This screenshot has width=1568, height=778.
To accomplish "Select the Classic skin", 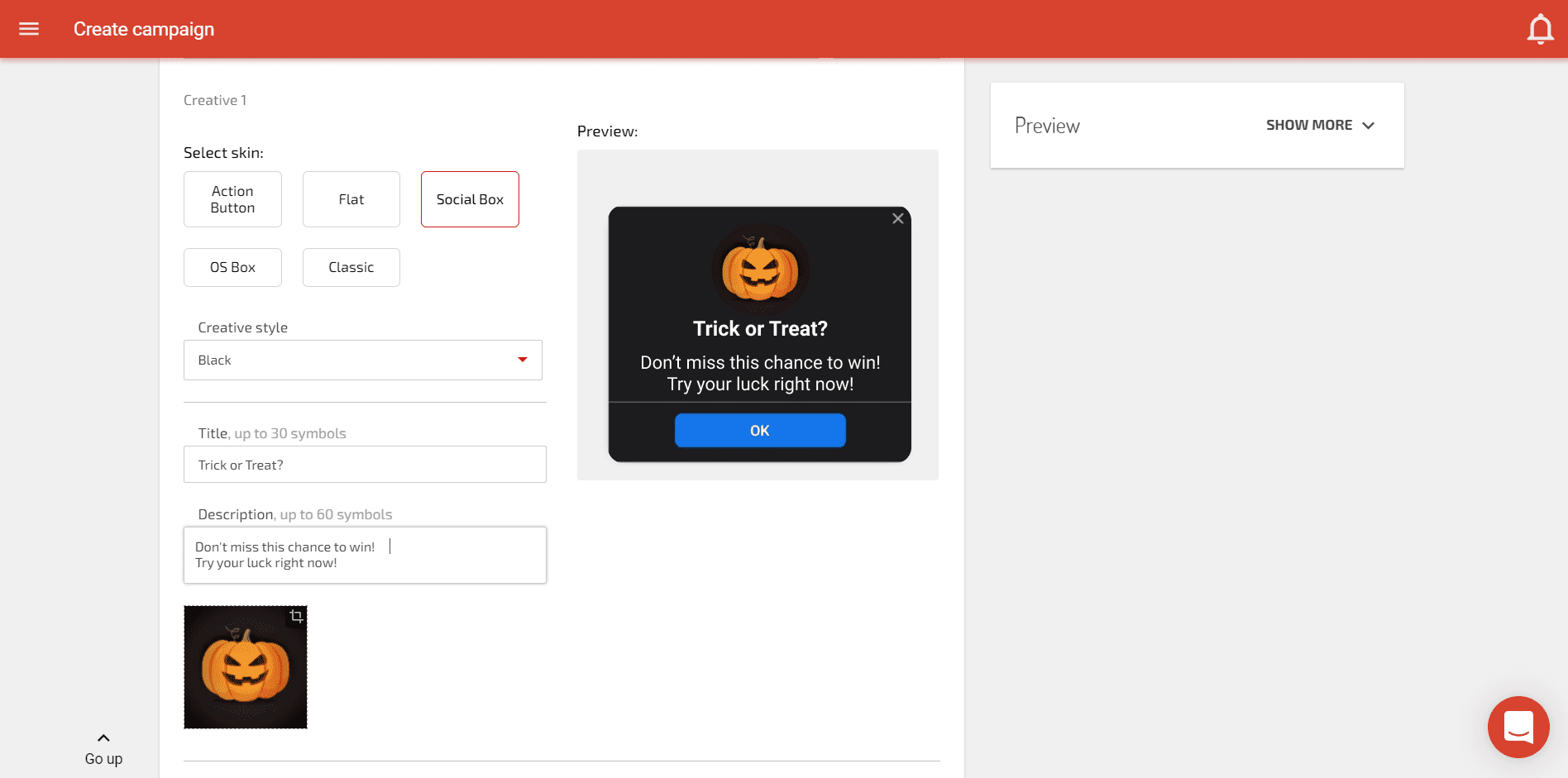I will (x=351, y=267).
